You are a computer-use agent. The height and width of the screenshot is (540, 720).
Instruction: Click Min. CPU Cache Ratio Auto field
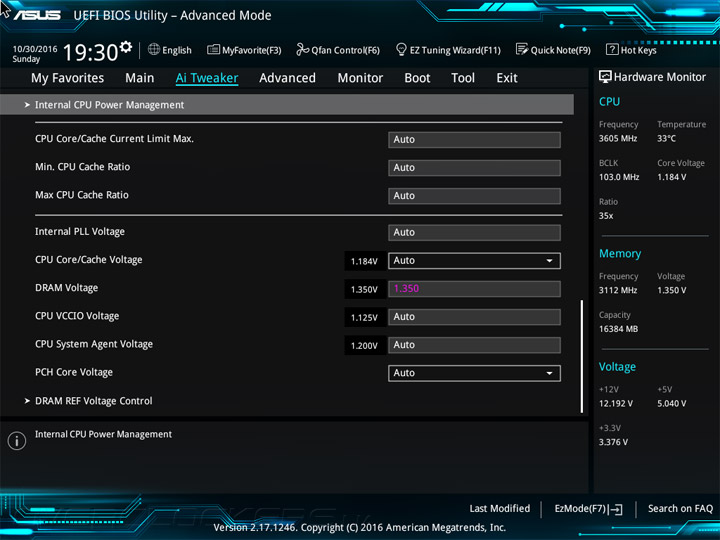[x=474, y=168]
